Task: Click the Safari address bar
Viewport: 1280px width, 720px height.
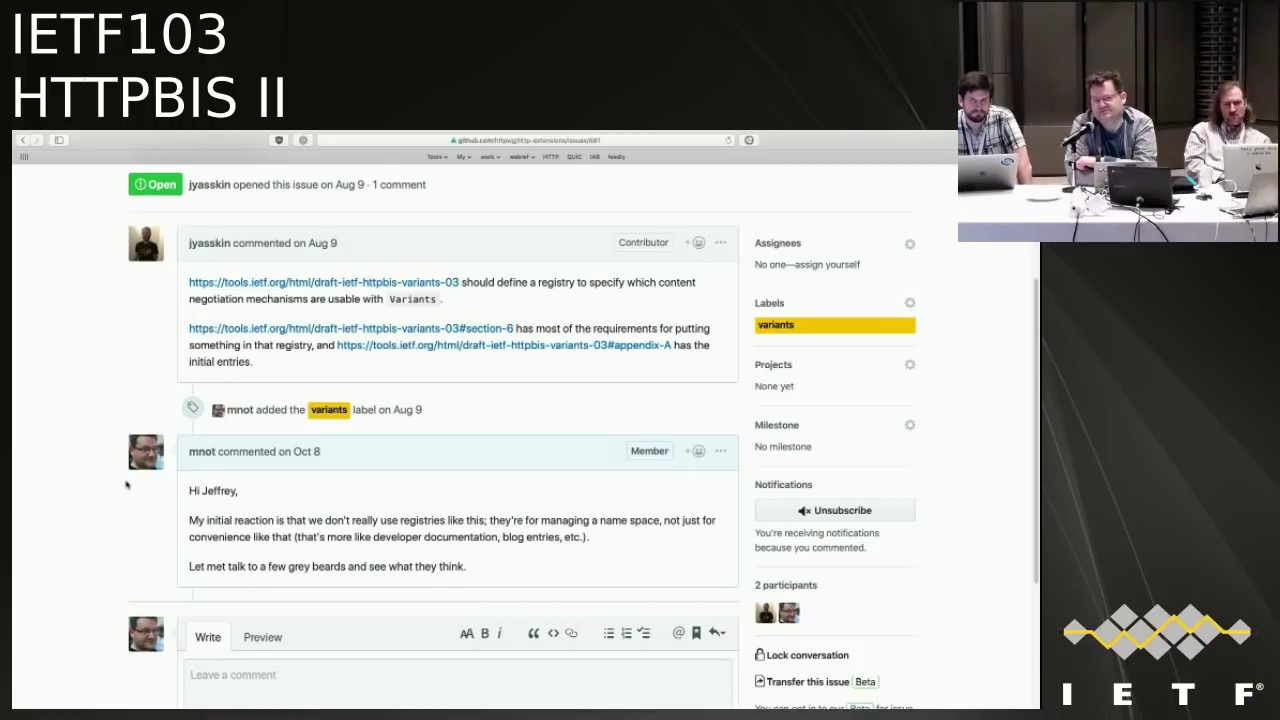Action: coord(527,140)
